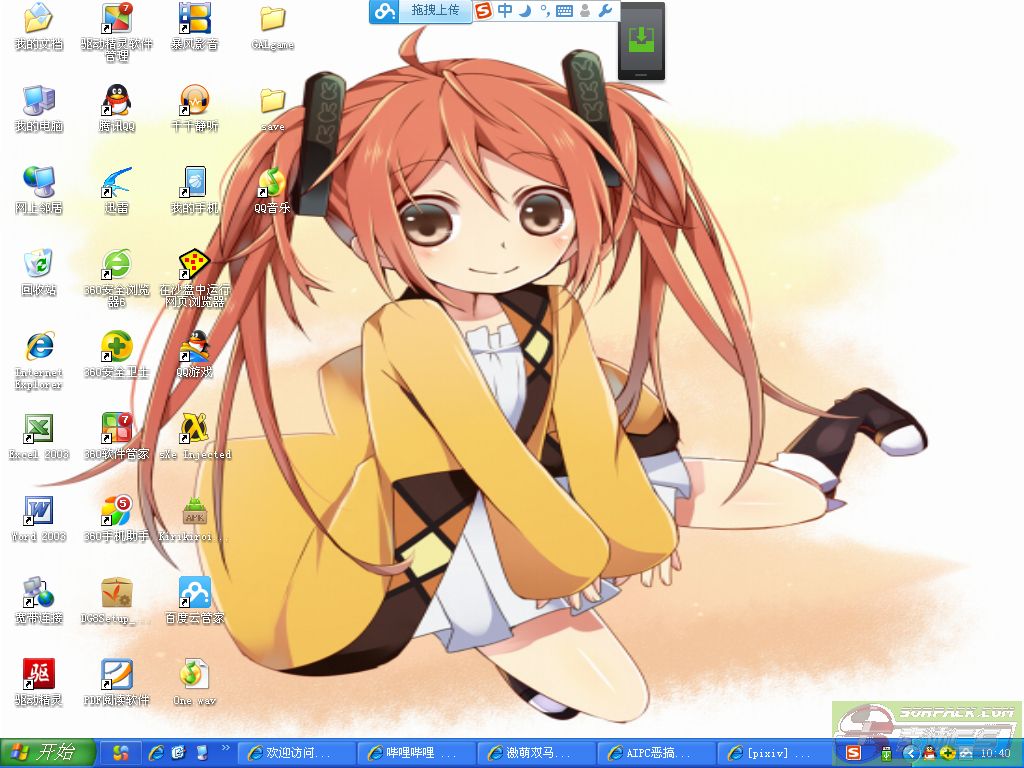This screenshot has height=768, width=1024.
Task: Select the Xunlei (迅雷) download shortcut
Action: [x=117, y=183]
